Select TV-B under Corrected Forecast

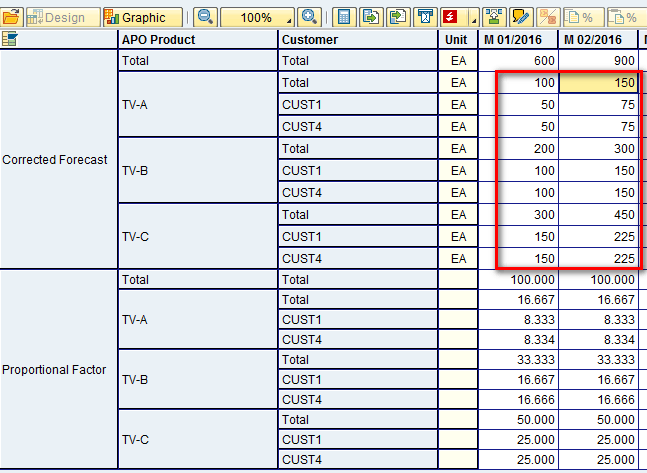(198, 170)
